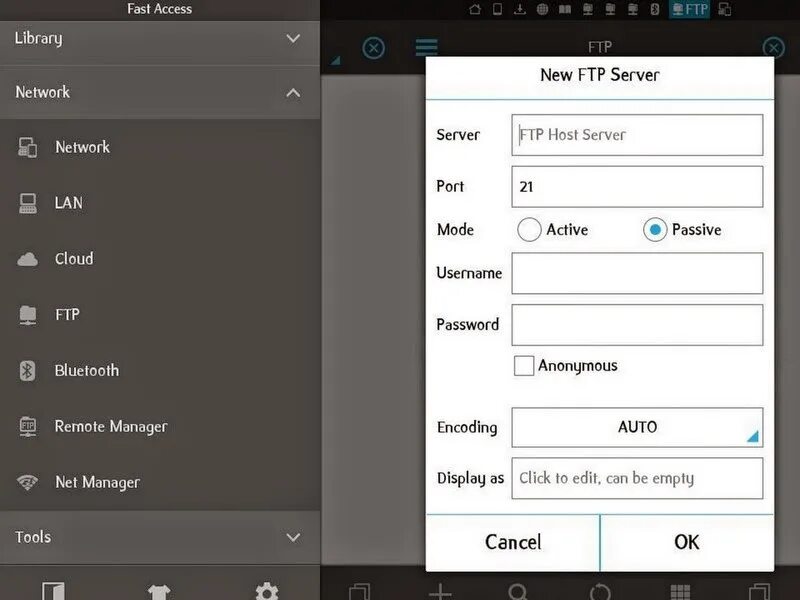The image size is (800, 600).
Task: Switch to the highlighted FTP tab
Action: pos(689,9)
